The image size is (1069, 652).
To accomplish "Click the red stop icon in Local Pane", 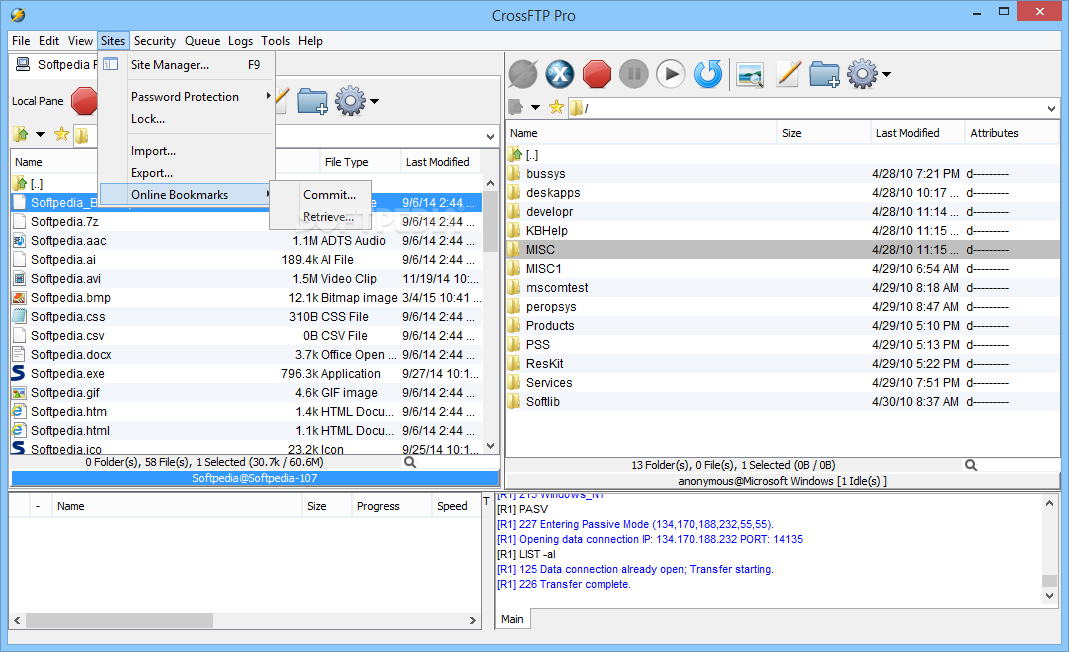I will pyautogui.click(x=85, y=101).
